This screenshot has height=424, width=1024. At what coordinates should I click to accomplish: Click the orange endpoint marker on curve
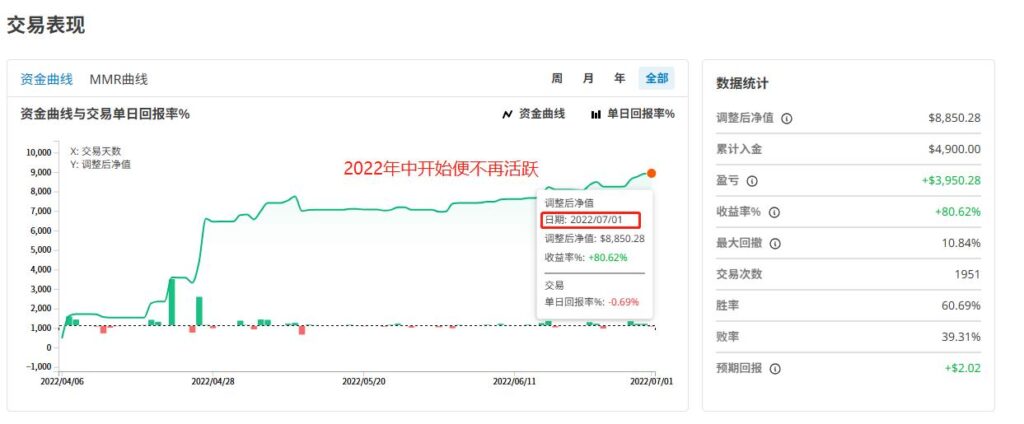pos(651,173)
